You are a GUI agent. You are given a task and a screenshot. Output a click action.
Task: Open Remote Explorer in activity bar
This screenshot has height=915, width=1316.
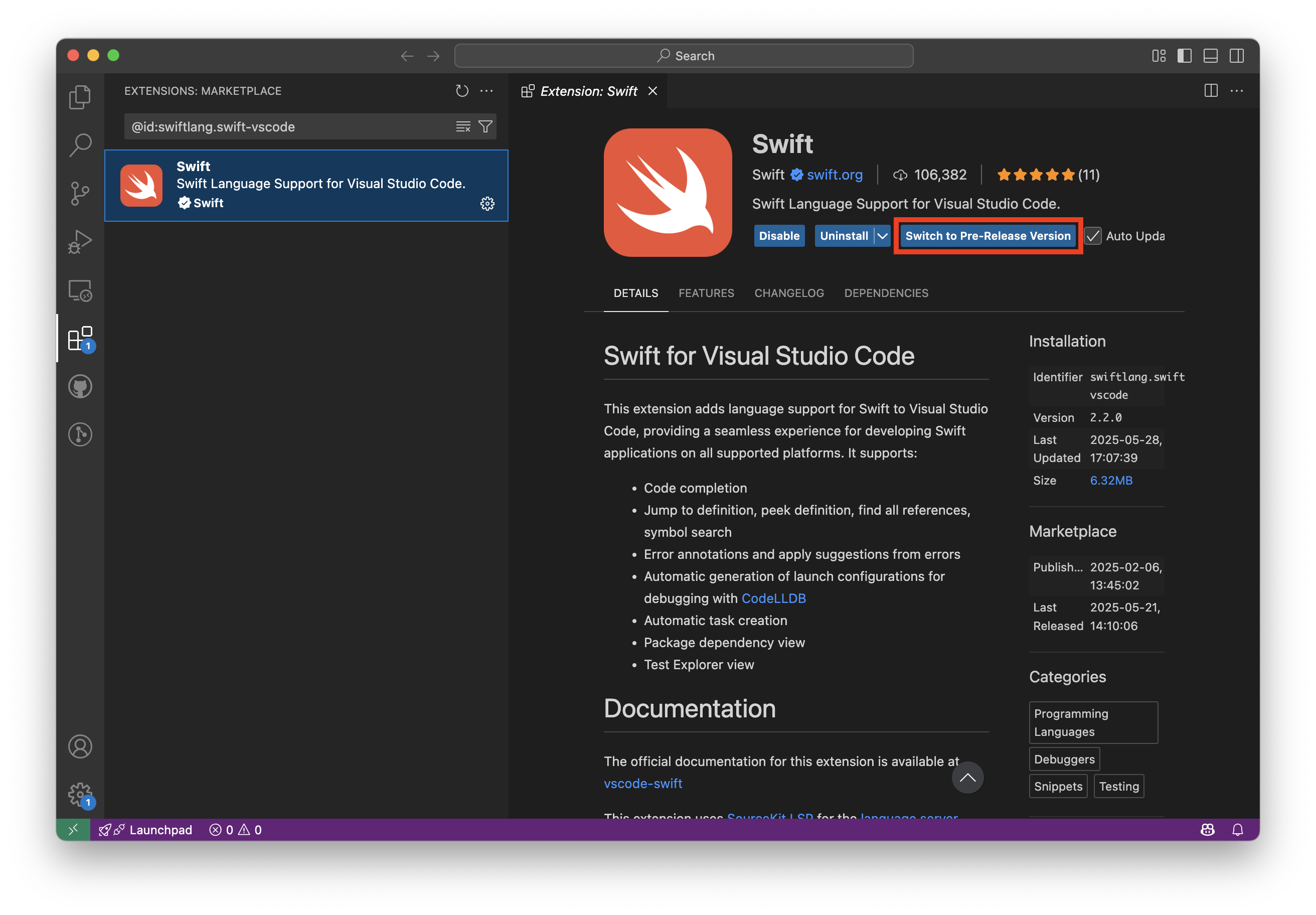[x=80, y=290]
